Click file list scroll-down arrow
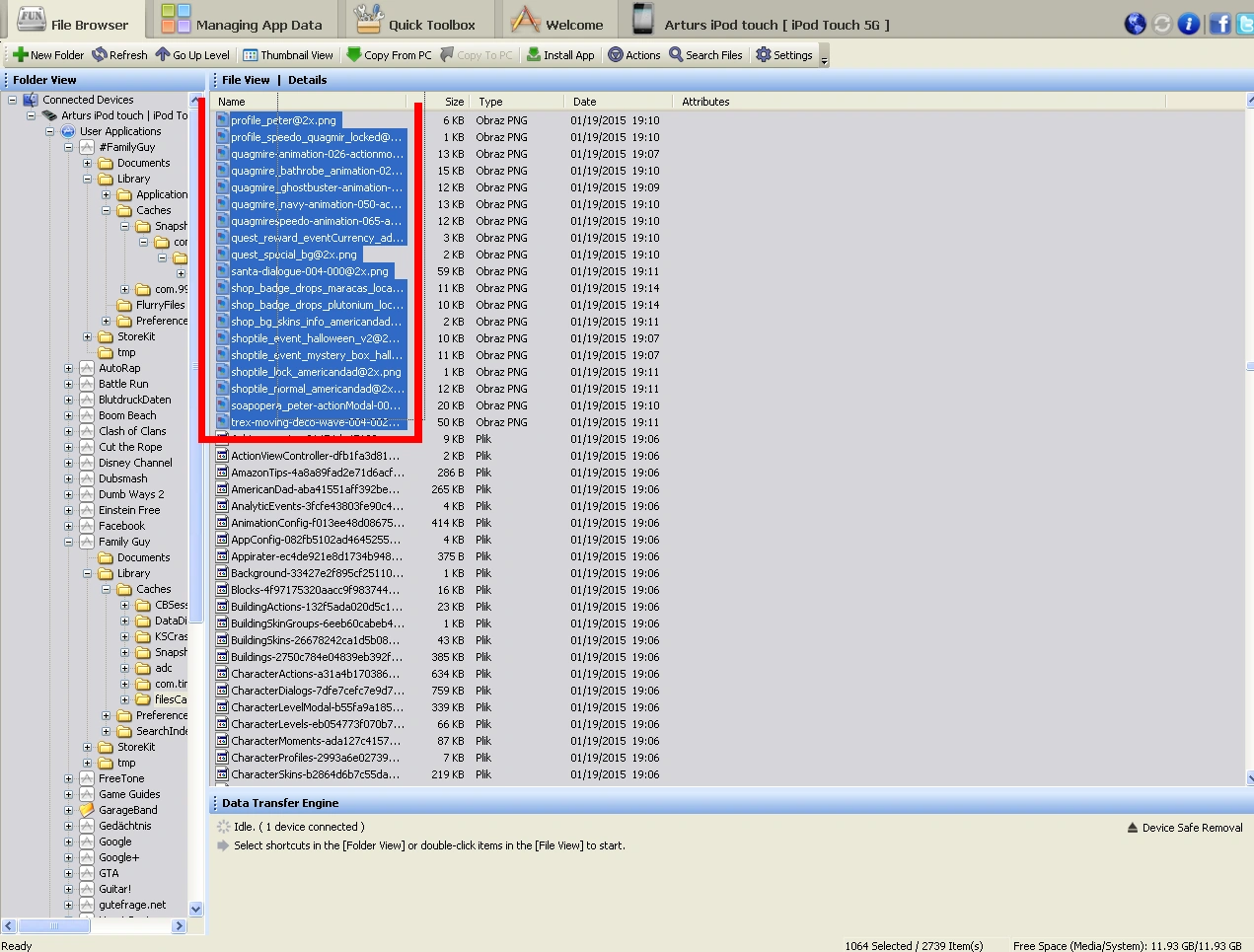 point(1250,777)
